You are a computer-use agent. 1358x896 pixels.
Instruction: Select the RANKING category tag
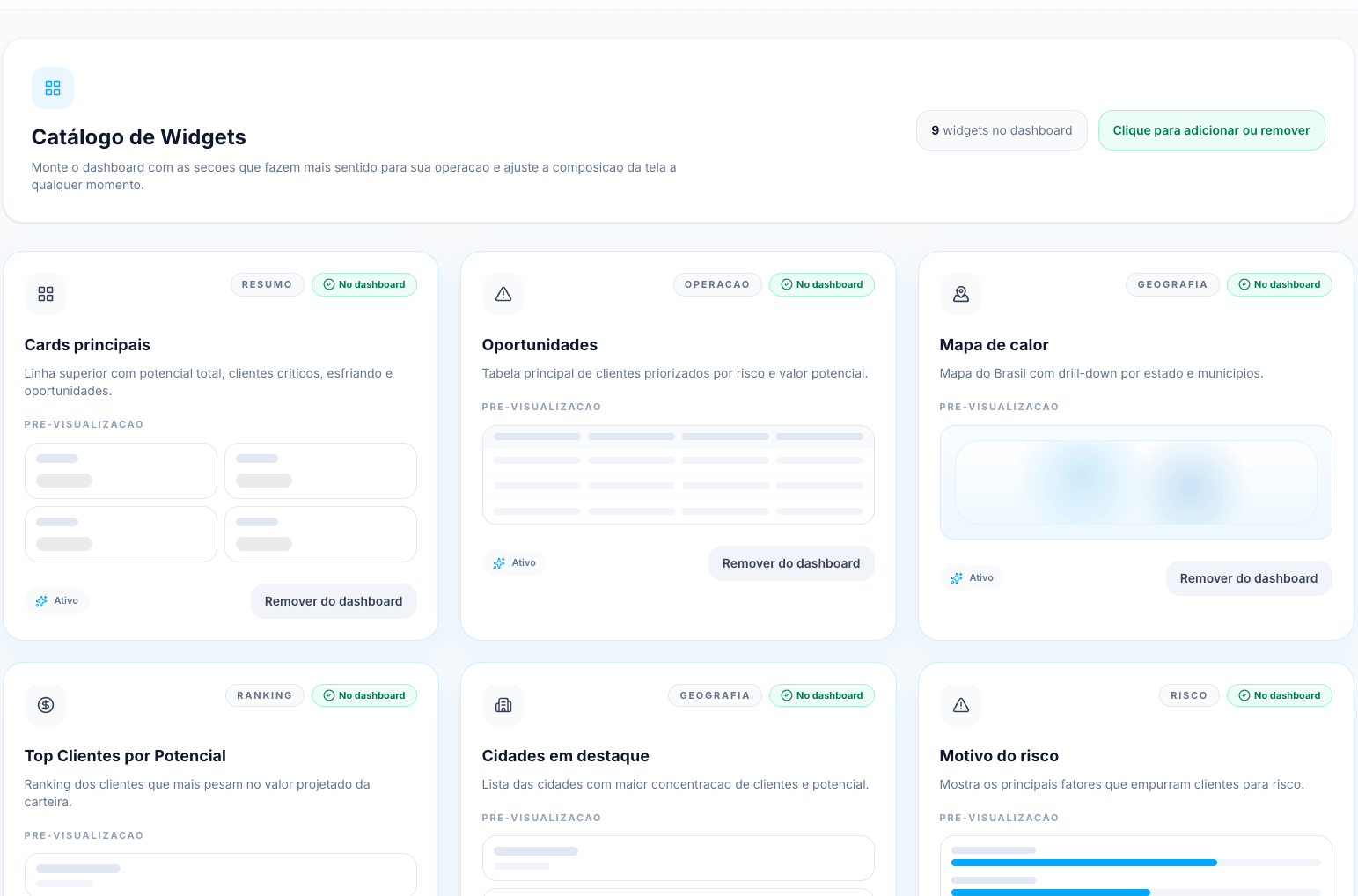coord(264,695)
